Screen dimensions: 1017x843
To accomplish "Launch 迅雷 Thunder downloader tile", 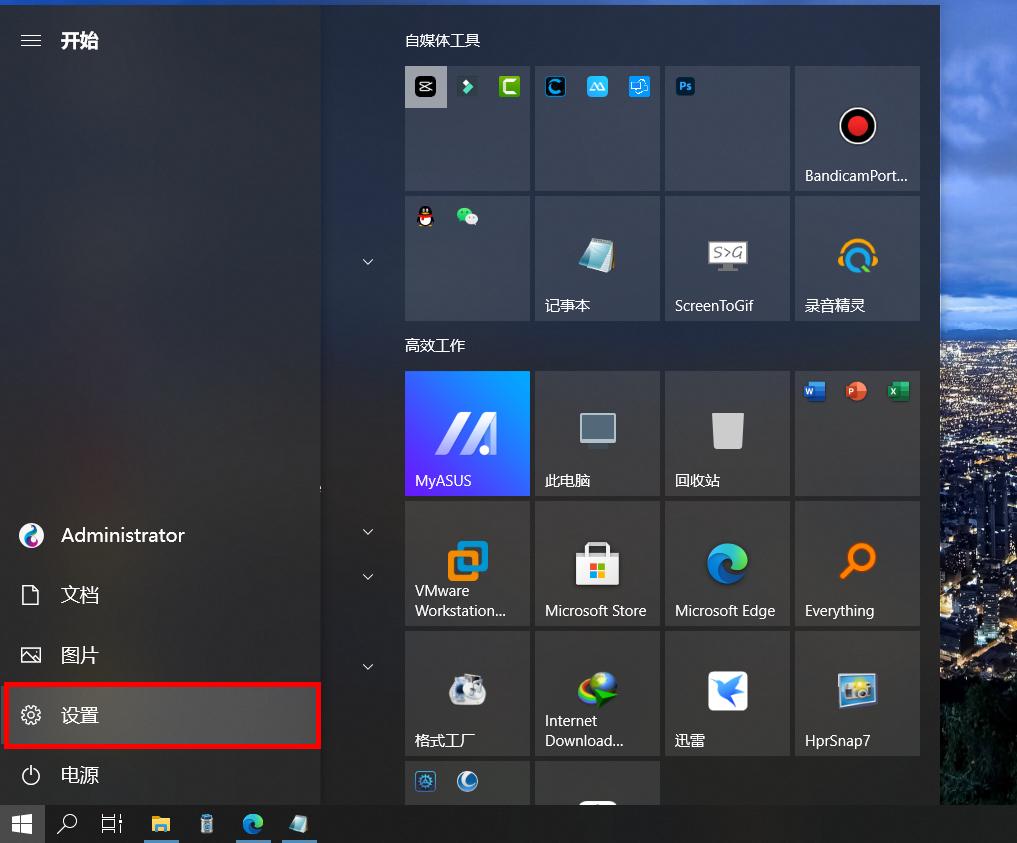I will 726,693.
